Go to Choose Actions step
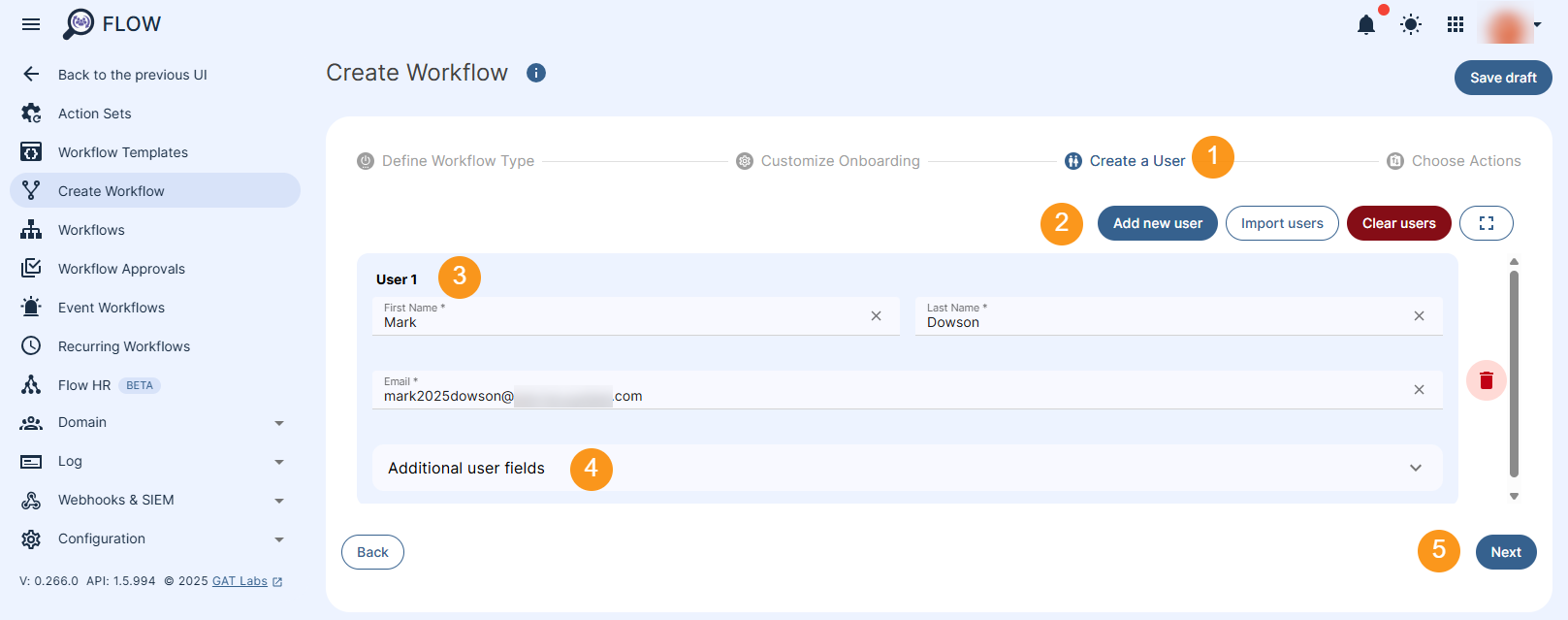This screenshot has height=620, width=1568. tap(1454, 161)
